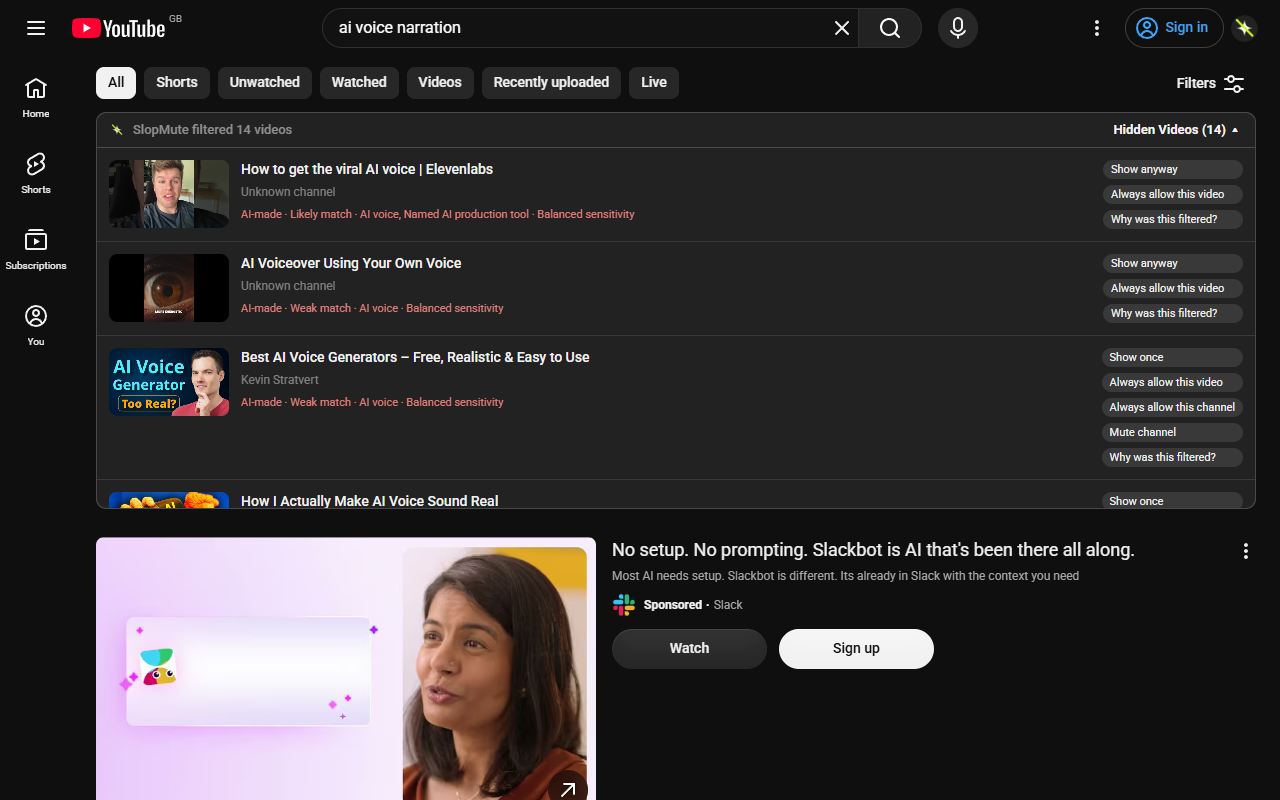Open the Slack ad video thumbnail

[x=346, y=669]
